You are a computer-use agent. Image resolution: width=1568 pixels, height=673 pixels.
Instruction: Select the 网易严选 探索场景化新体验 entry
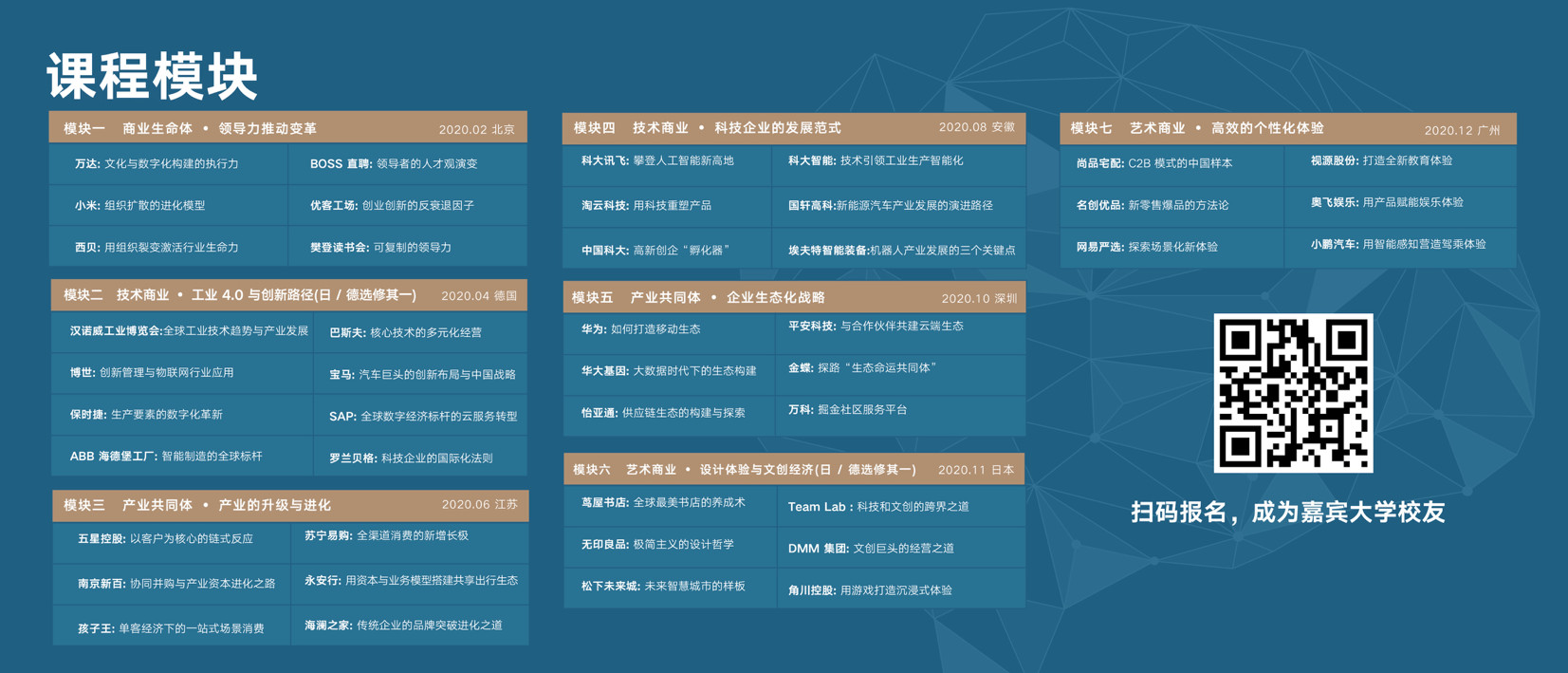click(1171, 247)
